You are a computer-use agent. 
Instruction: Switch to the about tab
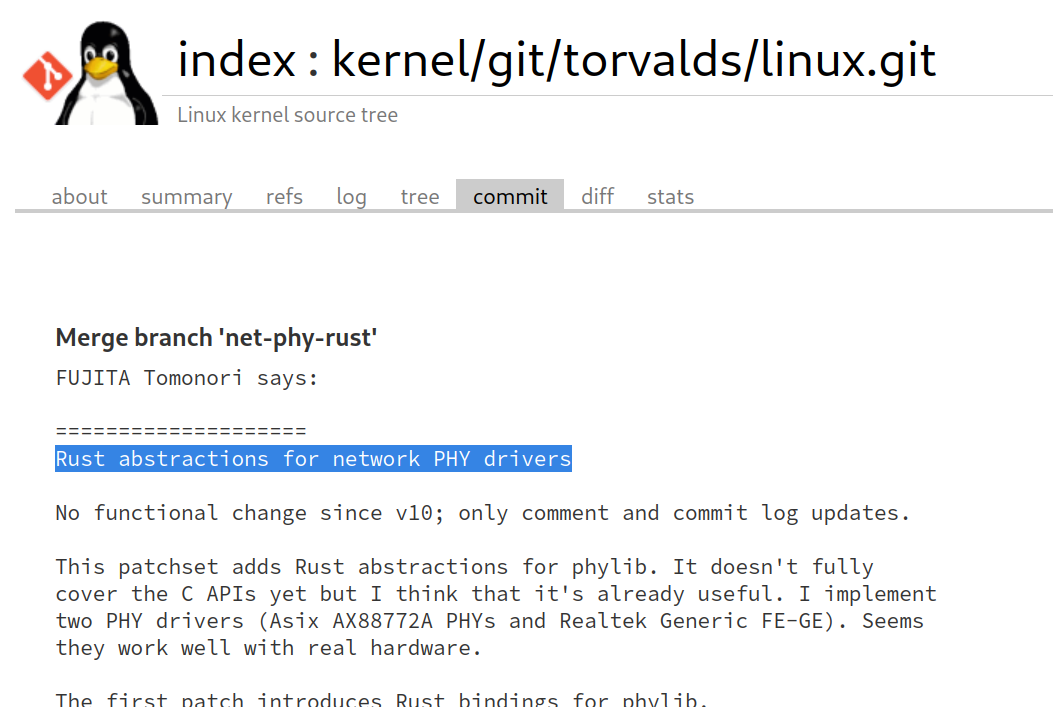point(79,197)
